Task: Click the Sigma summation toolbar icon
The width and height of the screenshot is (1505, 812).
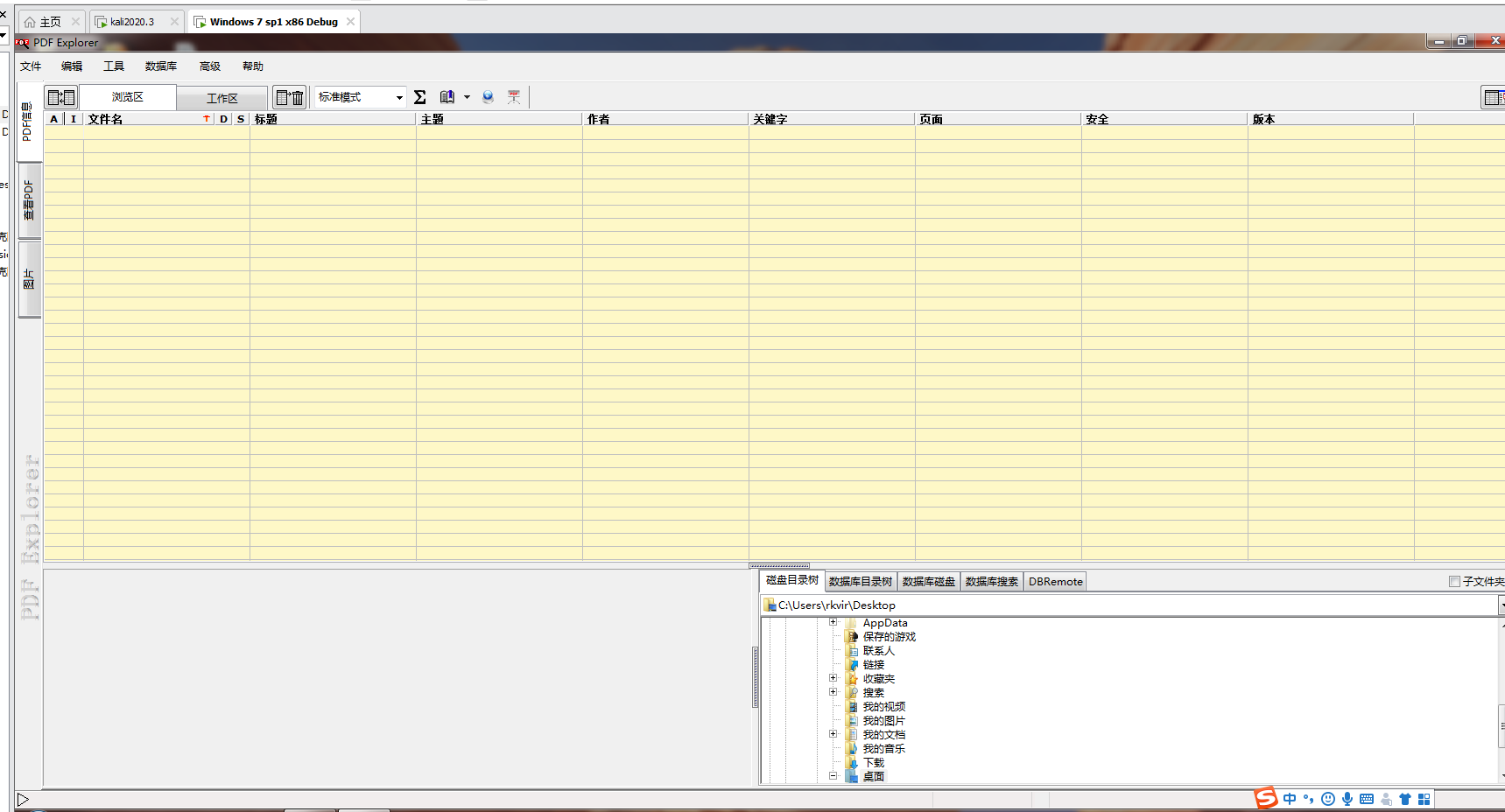Action: [420, 97]
